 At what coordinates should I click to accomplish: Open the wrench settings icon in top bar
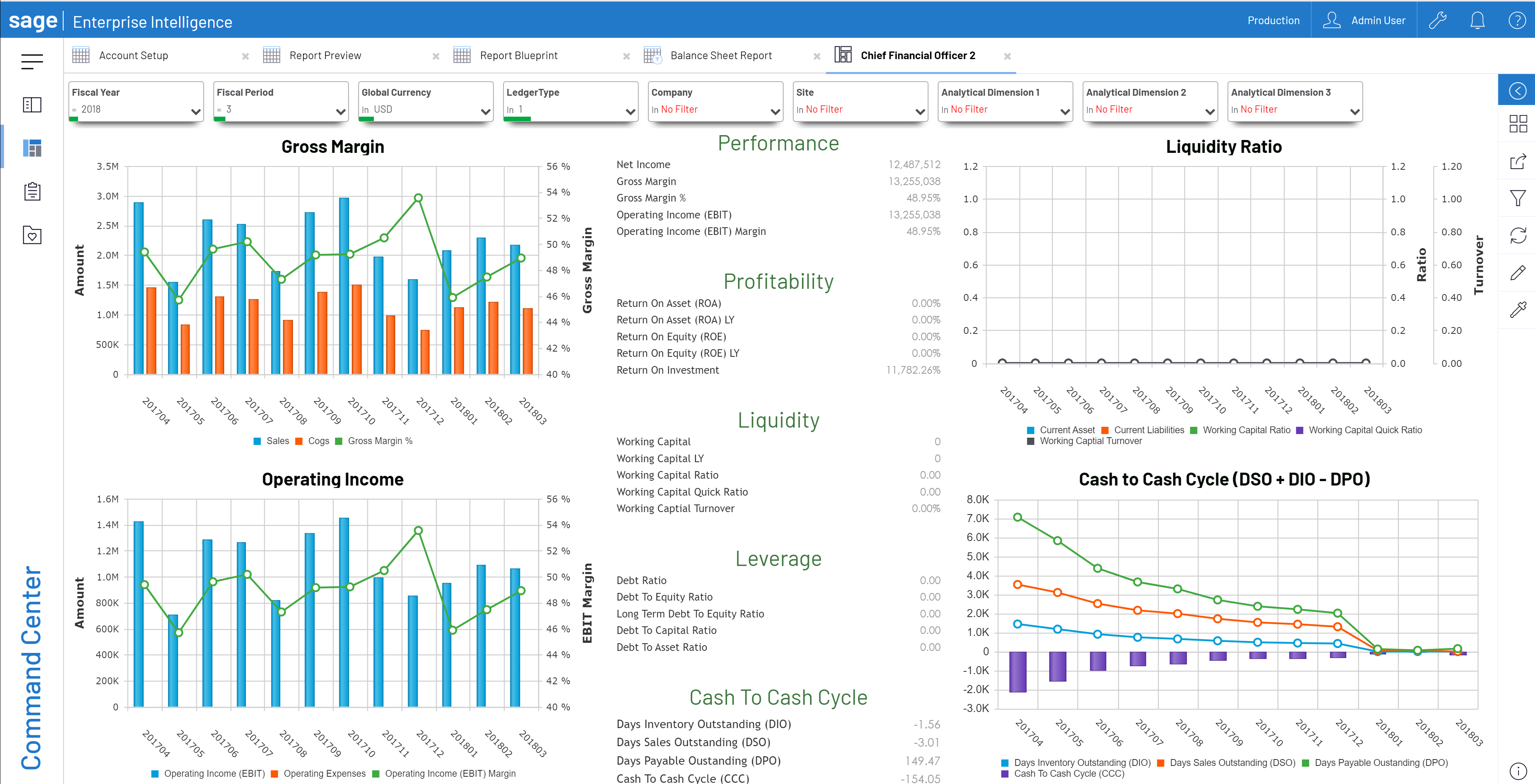click(1438, 20)
